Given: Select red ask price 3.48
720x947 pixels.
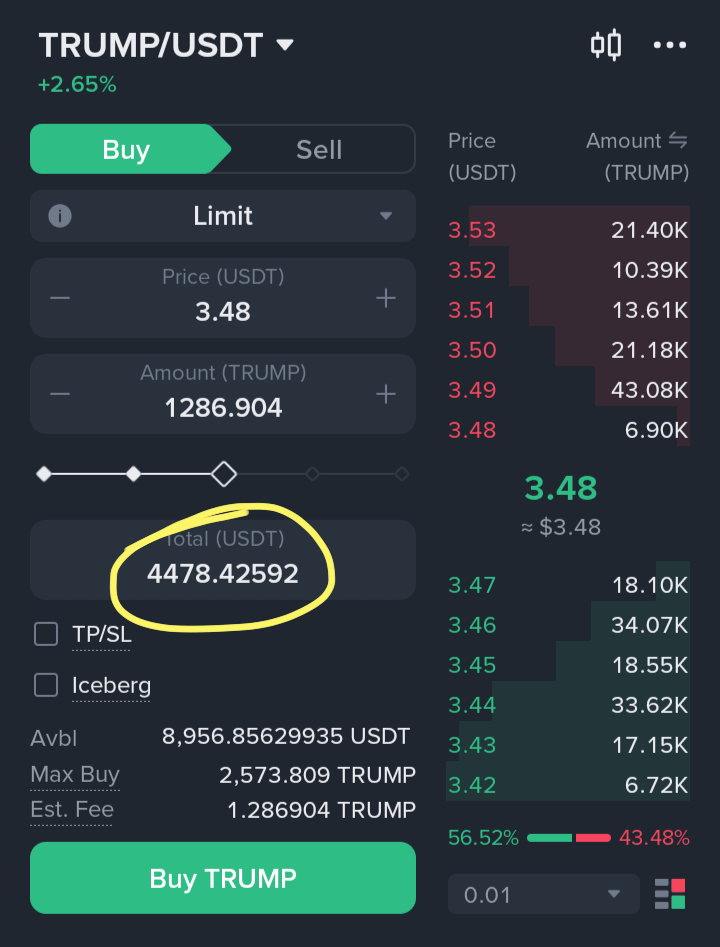Looking at the screenshot, I should [472, 430].
